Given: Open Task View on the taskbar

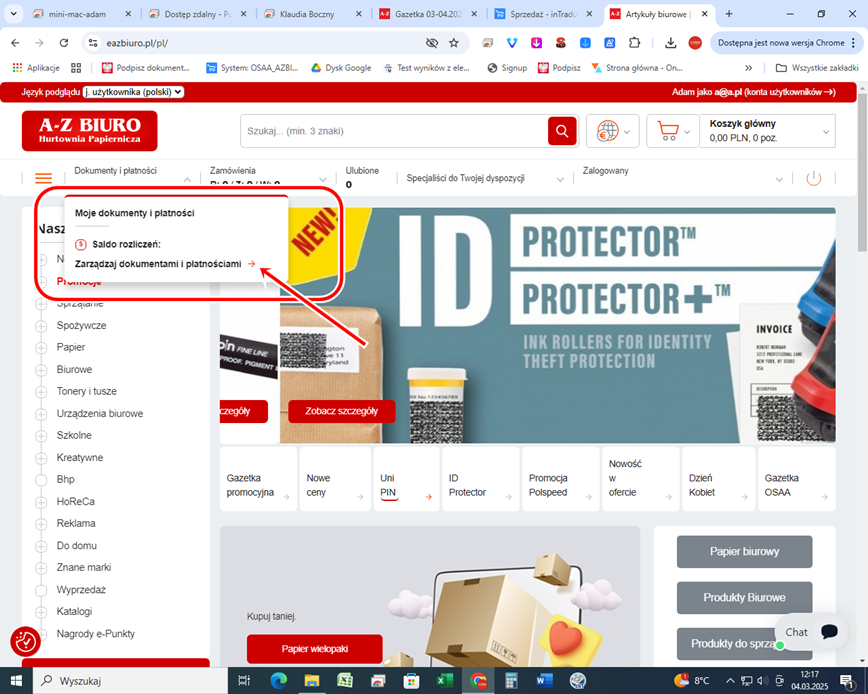Looking at the screenshot, I should [x=244, y=681].
